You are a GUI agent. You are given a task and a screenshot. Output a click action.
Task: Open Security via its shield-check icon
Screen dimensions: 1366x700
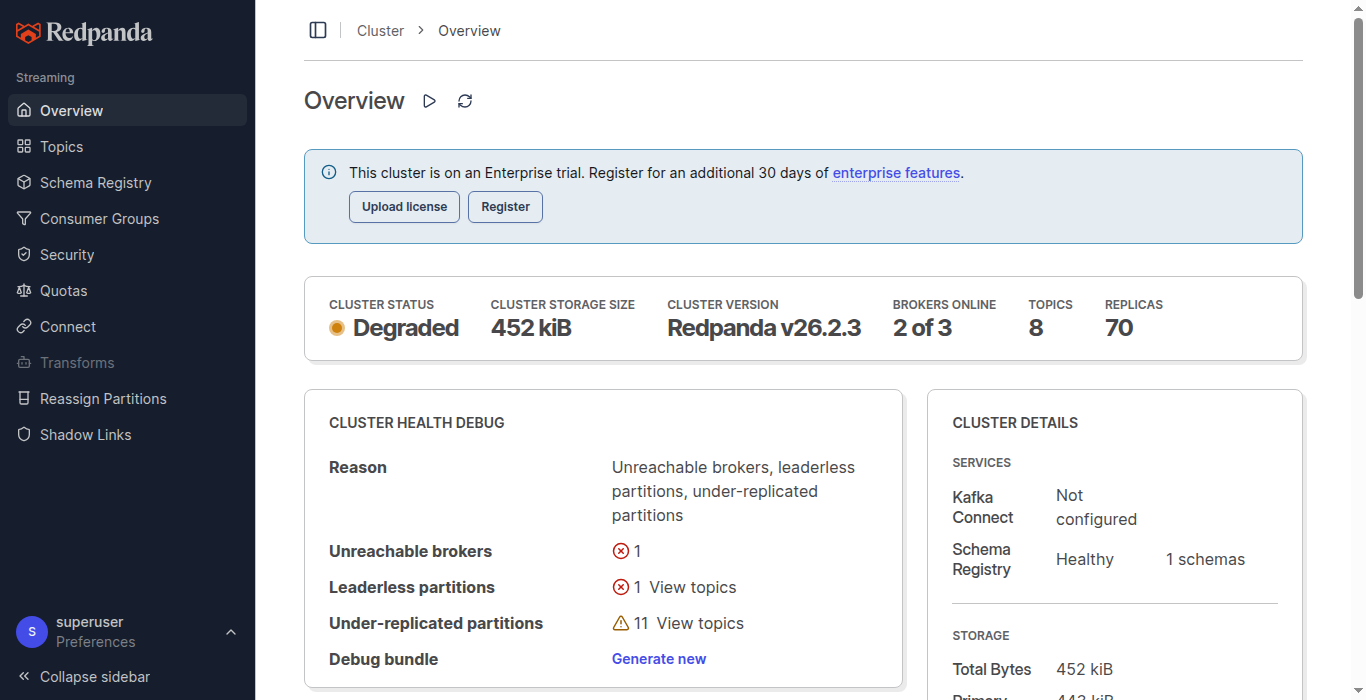coord(24,255)
